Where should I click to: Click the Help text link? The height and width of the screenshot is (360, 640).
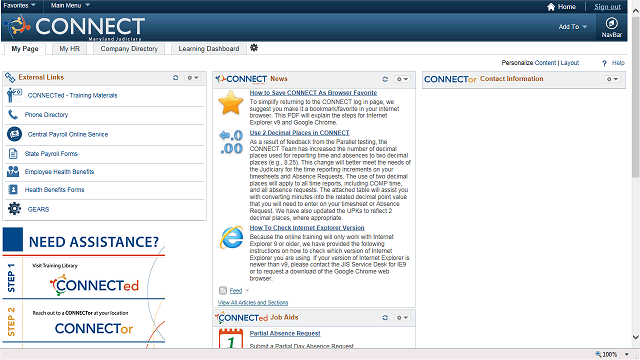click(618, 63)
